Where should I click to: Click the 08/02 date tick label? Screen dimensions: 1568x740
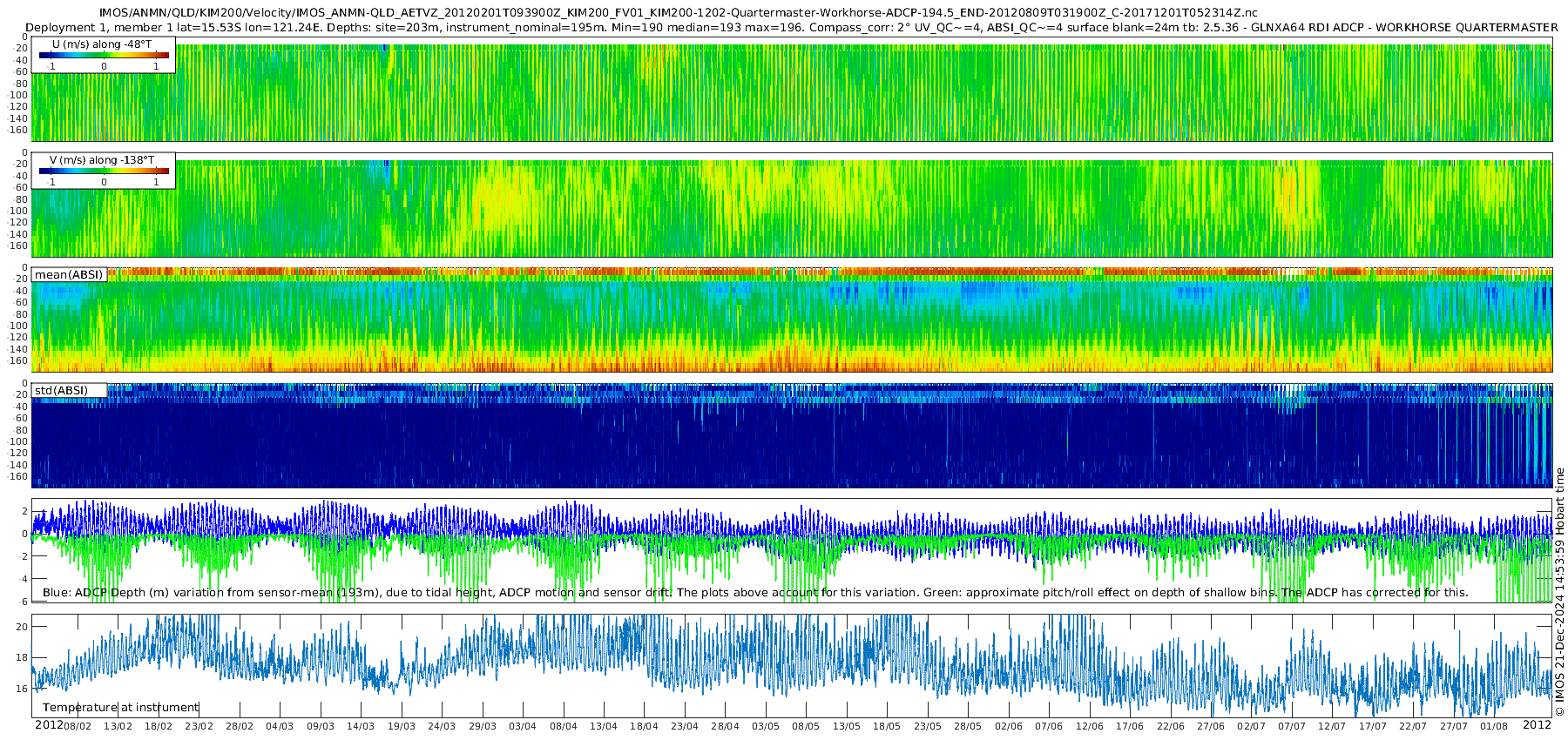[x=77, y=726]
